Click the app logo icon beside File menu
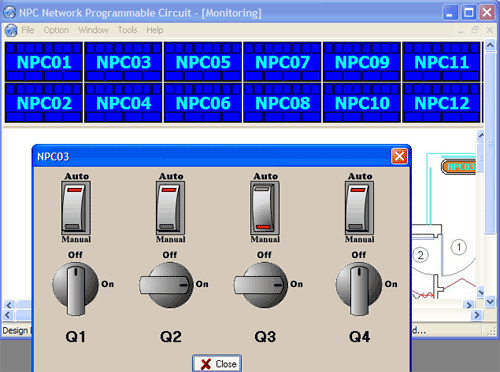 pos(11,30)
